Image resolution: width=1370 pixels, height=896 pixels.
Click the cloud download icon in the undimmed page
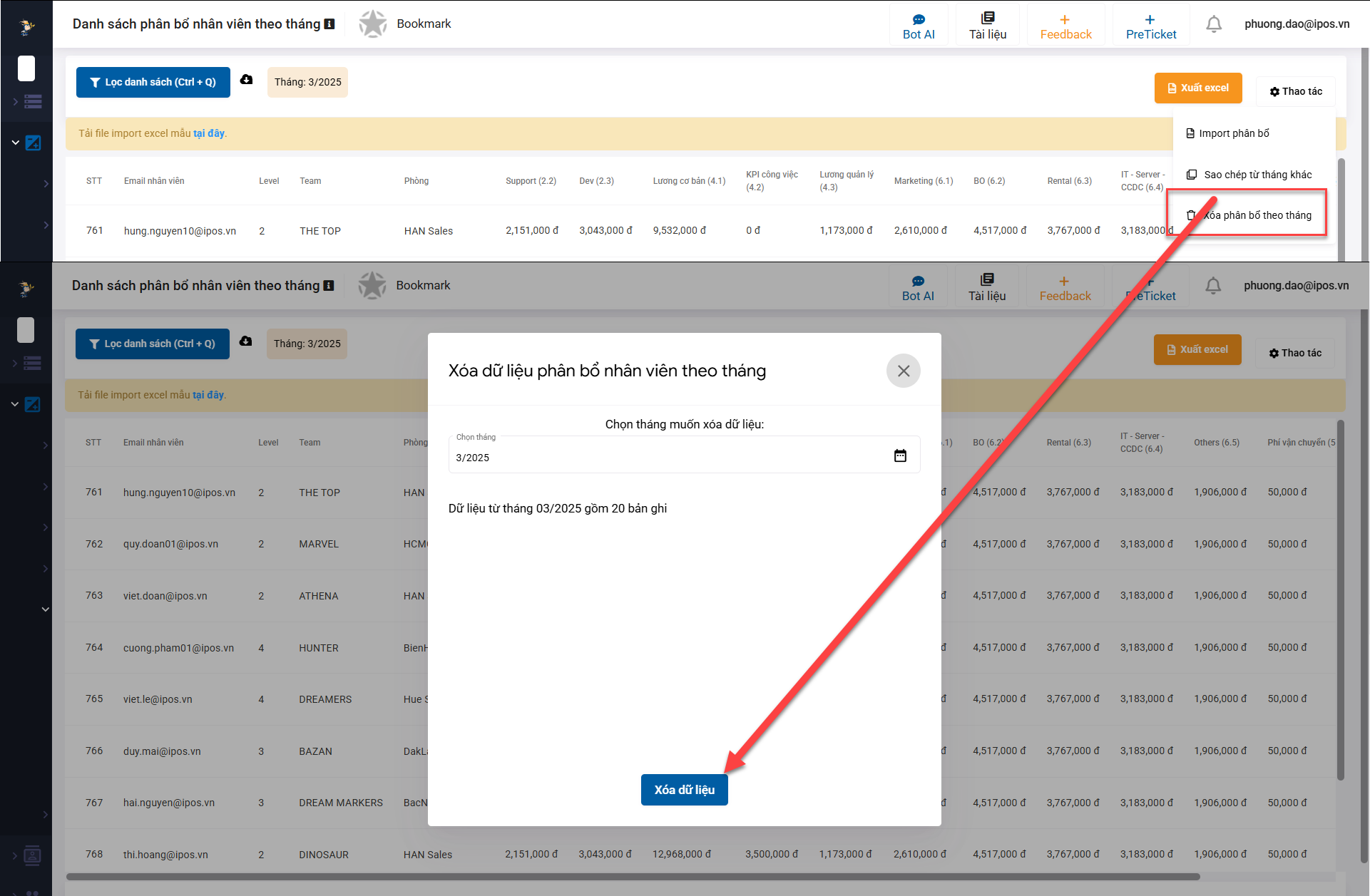tap(247, 80)
